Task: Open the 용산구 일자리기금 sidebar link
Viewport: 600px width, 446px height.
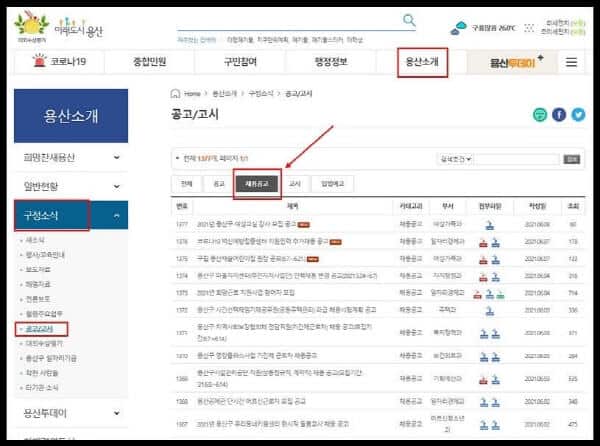Action: [x=51, y=358]
